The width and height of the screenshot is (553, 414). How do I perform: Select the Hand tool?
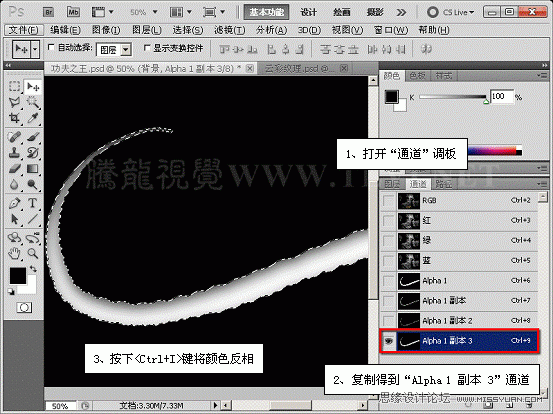pyautogui.click(x=14, y=253)
